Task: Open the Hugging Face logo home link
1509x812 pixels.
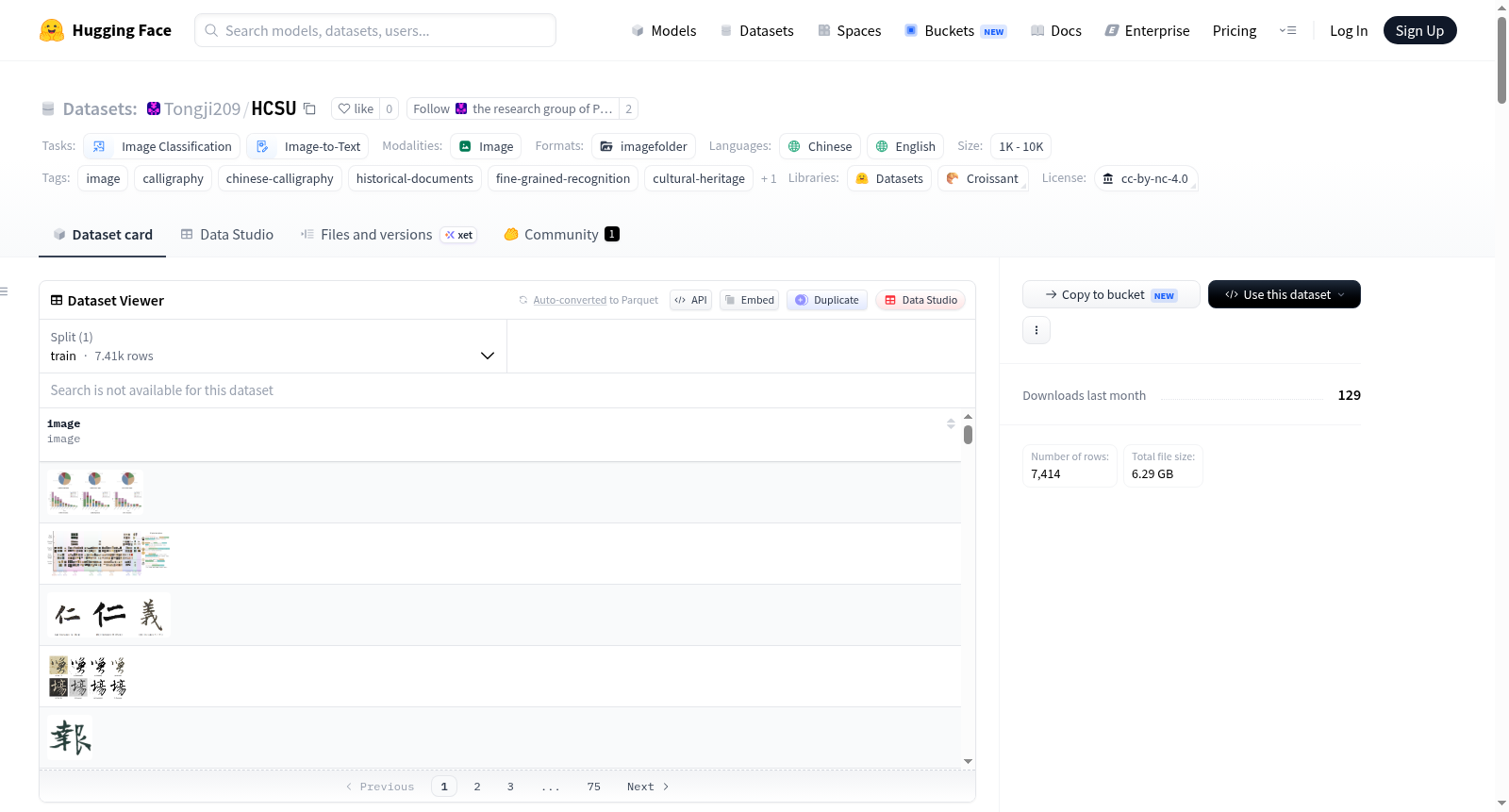Action: coord(106,30)
